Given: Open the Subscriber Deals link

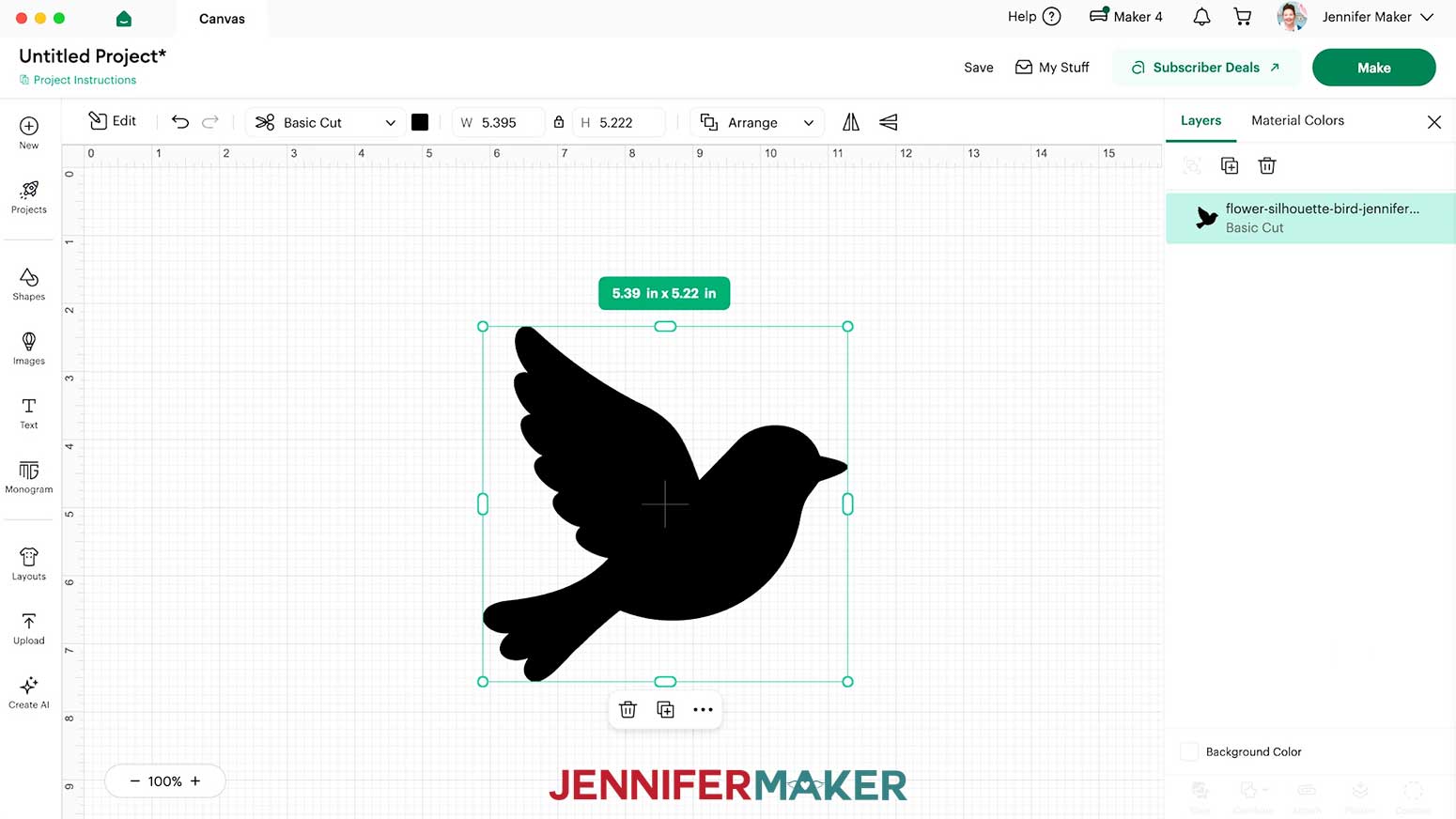Looking at the screenshot, I should [1206, 68].
